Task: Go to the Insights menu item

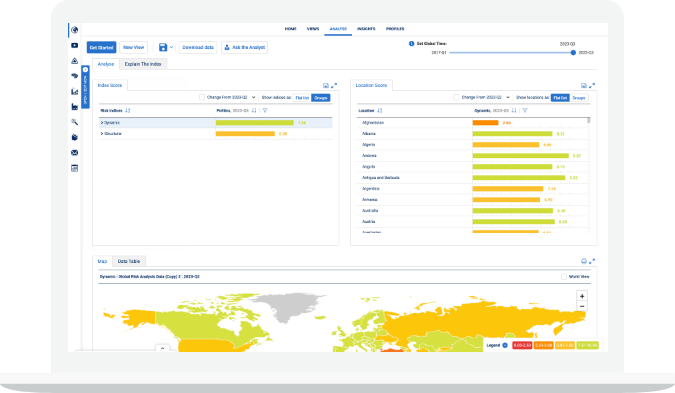Action: pyautogui.click(x=366, y=29)
